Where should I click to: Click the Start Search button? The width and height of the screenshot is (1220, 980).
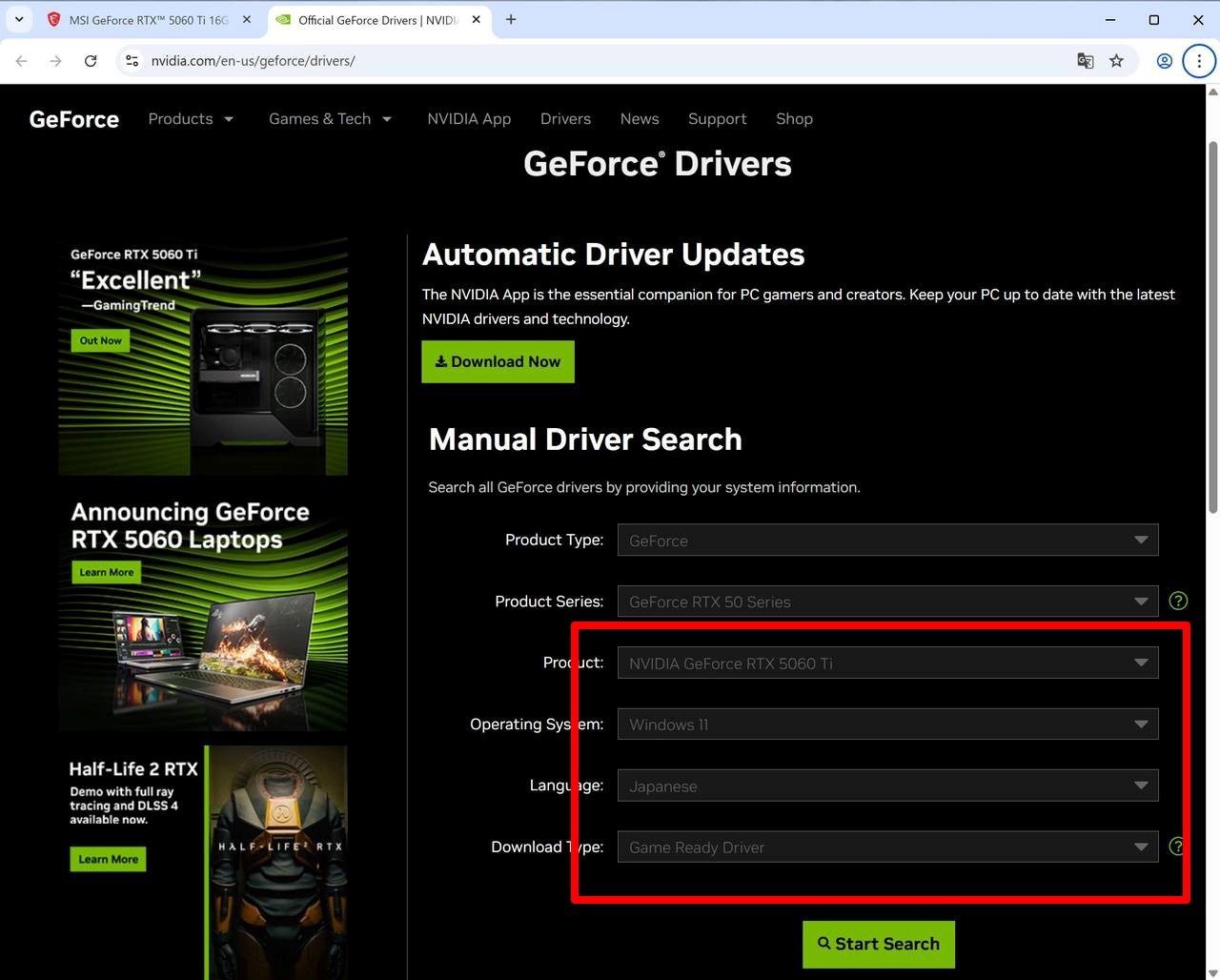coord(879,944)
